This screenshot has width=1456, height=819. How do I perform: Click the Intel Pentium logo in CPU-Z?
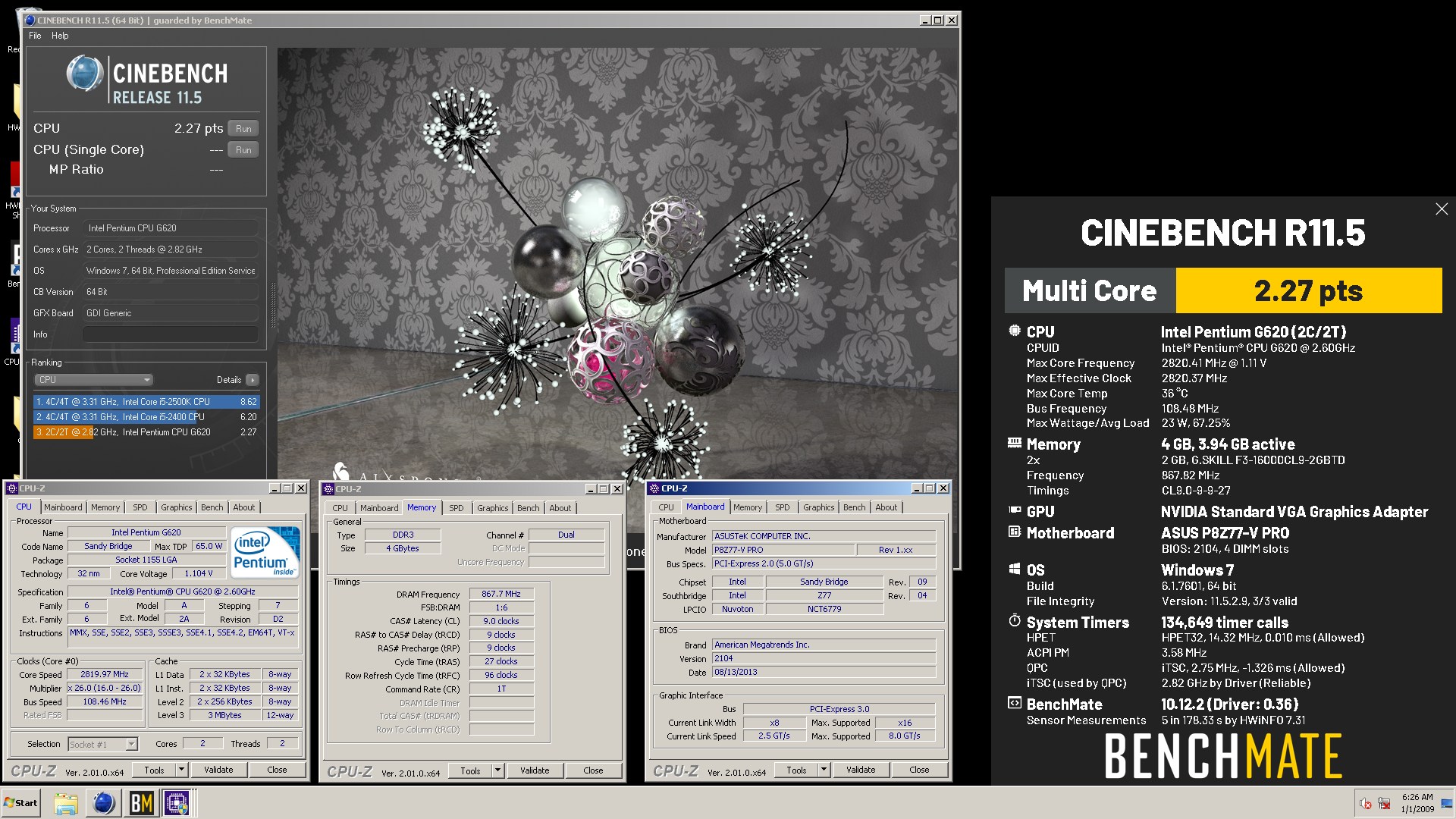pos(265,552)
